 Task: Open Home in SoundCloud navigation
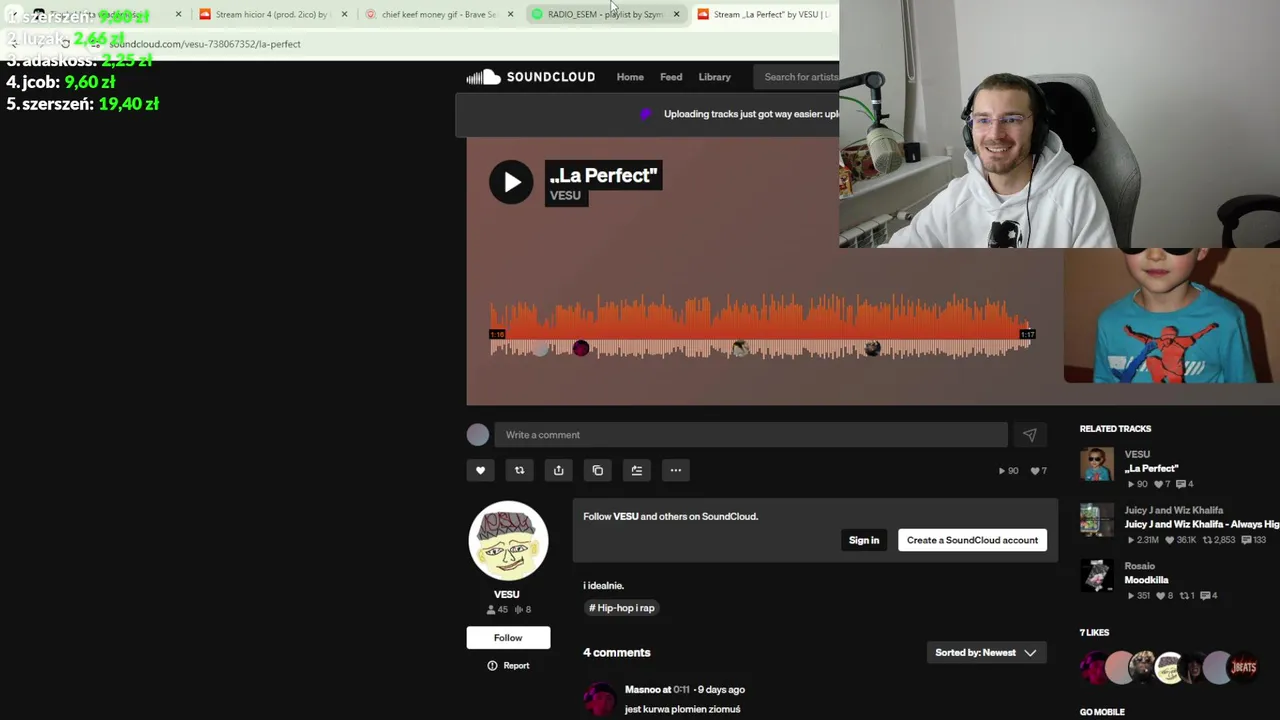tap(630, 77)
